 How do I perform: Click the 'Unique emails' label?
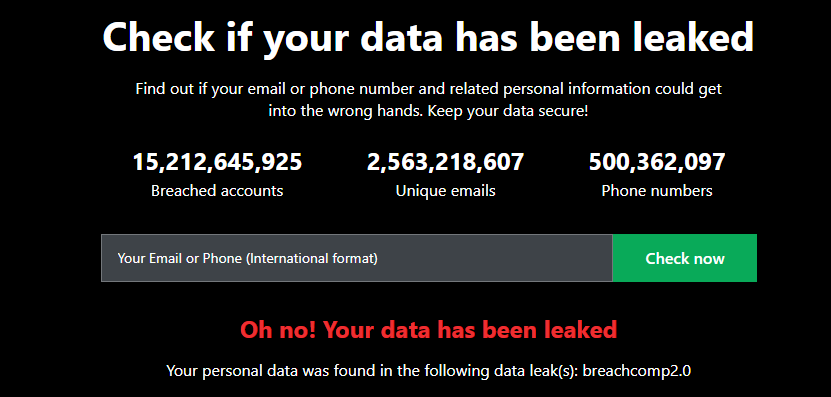(x=445, y=191)
